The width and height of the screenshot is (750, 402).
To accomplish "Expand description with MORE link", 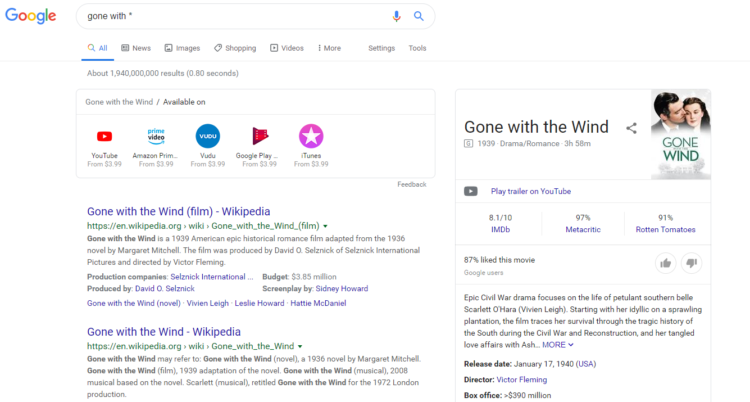I will pos(558,344).
